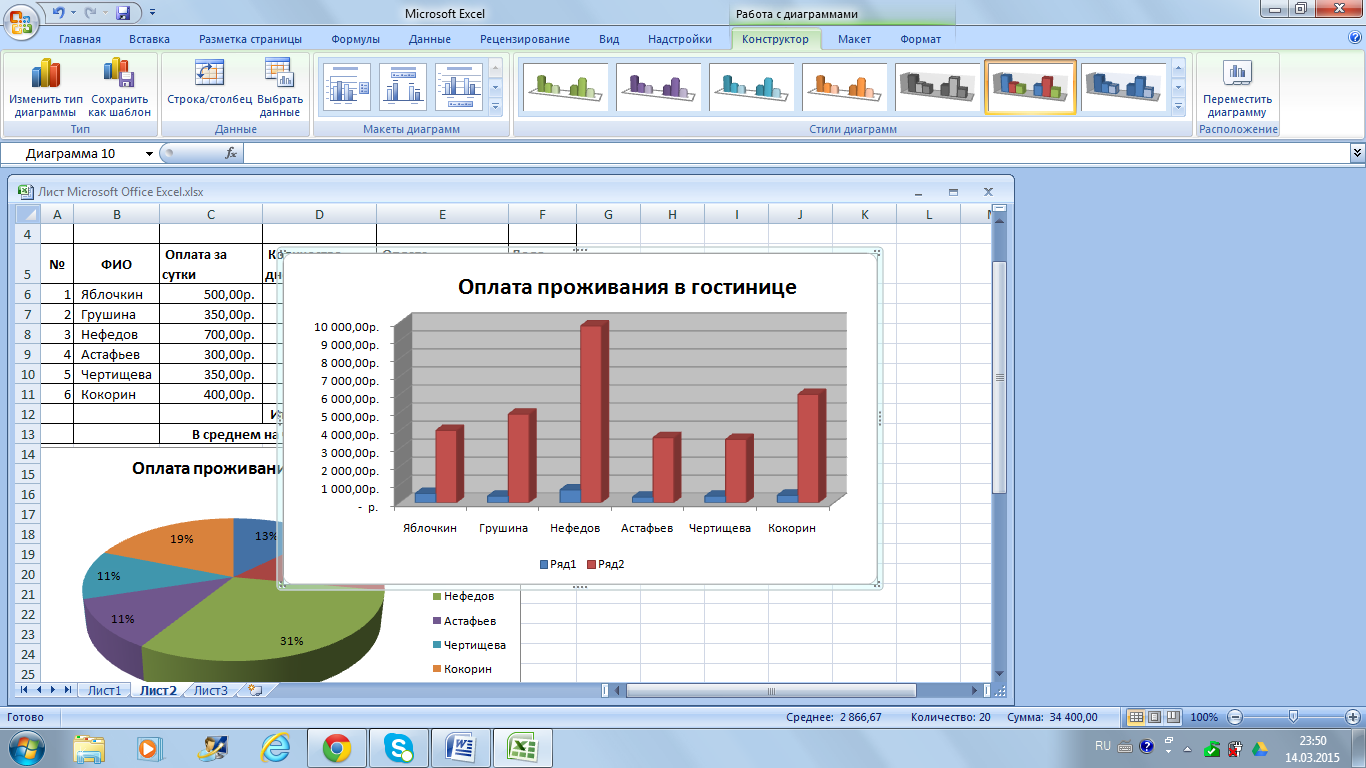Click the 100% zoom level label

coord(1204,717)
